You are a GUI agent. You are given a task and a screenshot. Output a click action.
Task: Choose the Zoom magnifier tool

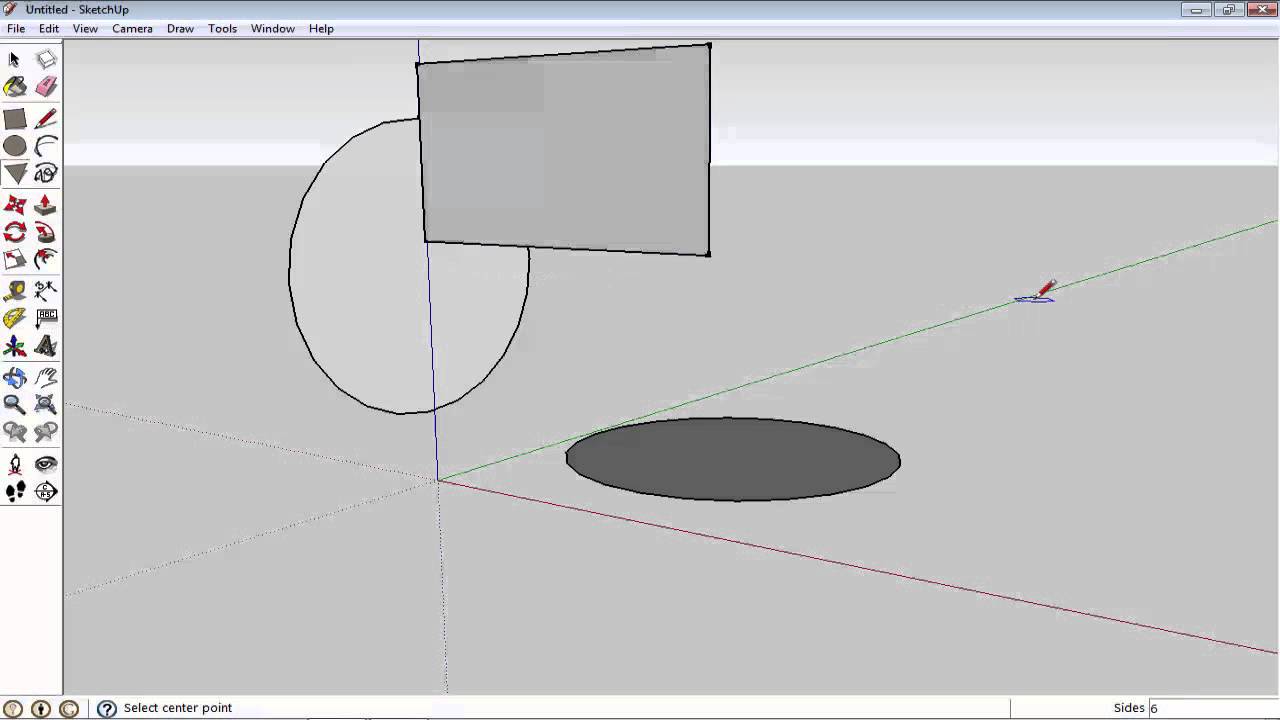tap(15, 405)
